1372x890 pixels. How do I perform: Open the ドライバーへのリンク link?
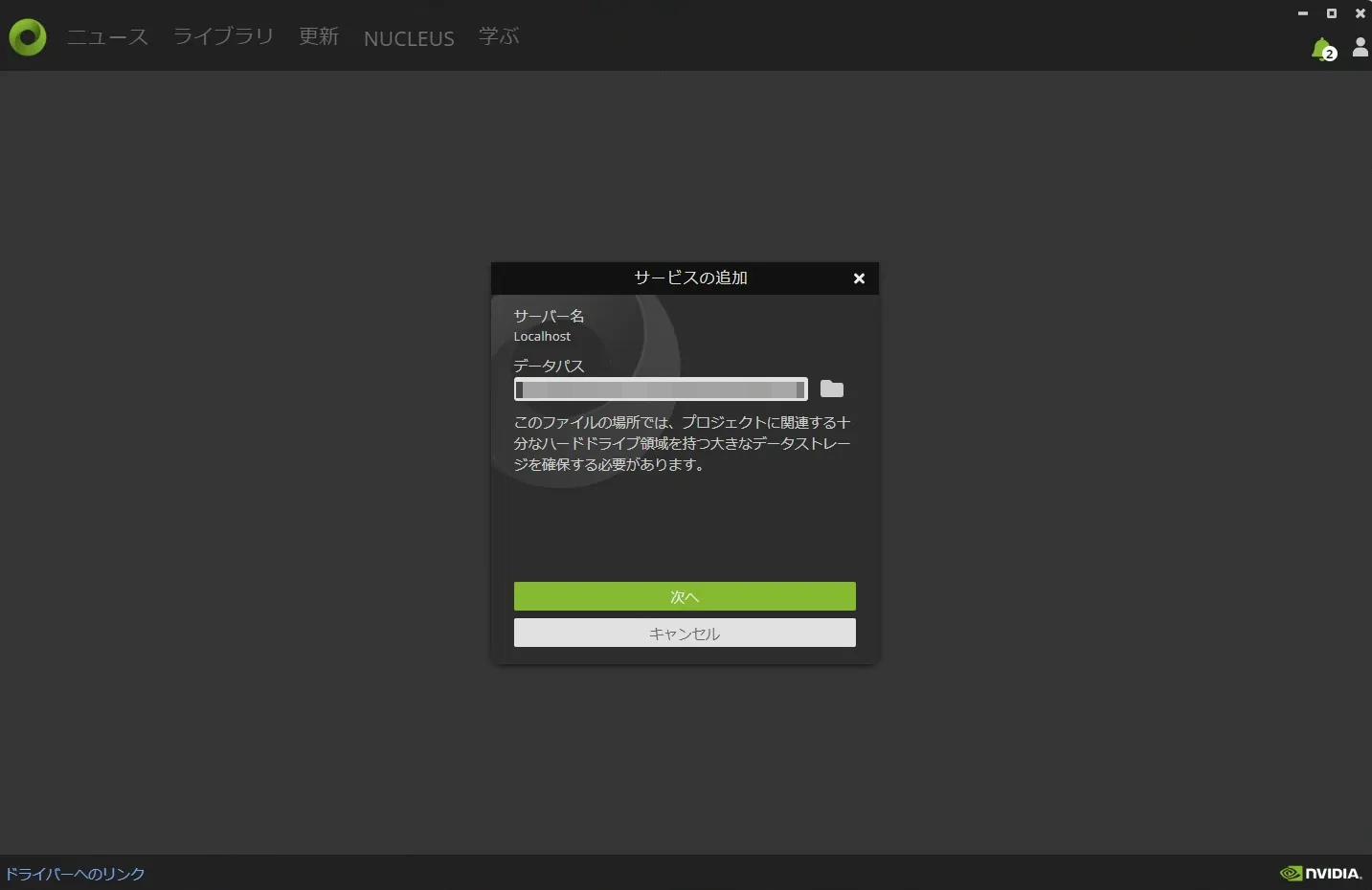(x=76, y=874)
